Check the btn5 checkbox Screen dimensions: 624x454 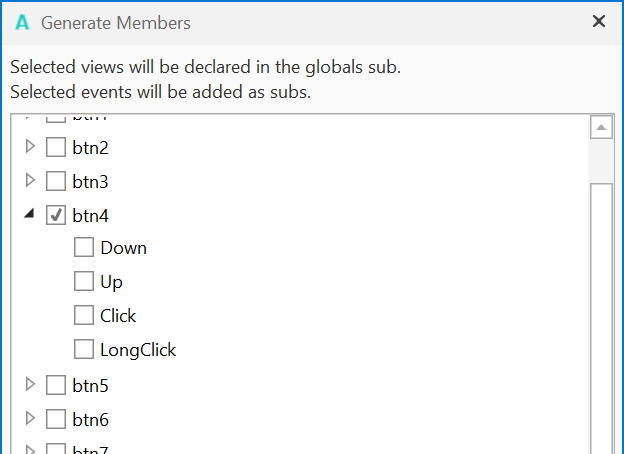(x=56, y=385)
